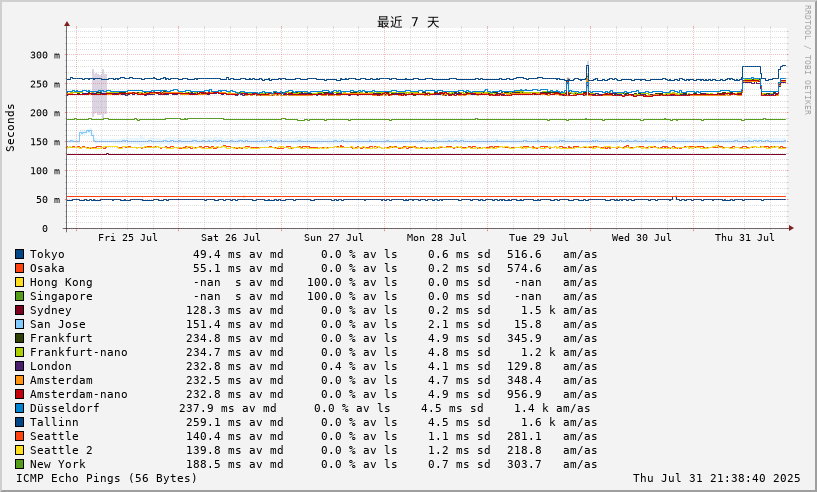Click the Tallinn spike on Thu 31 Jul
The width and height of the screenshot is (817, 492).
click(x=751, y=67)
